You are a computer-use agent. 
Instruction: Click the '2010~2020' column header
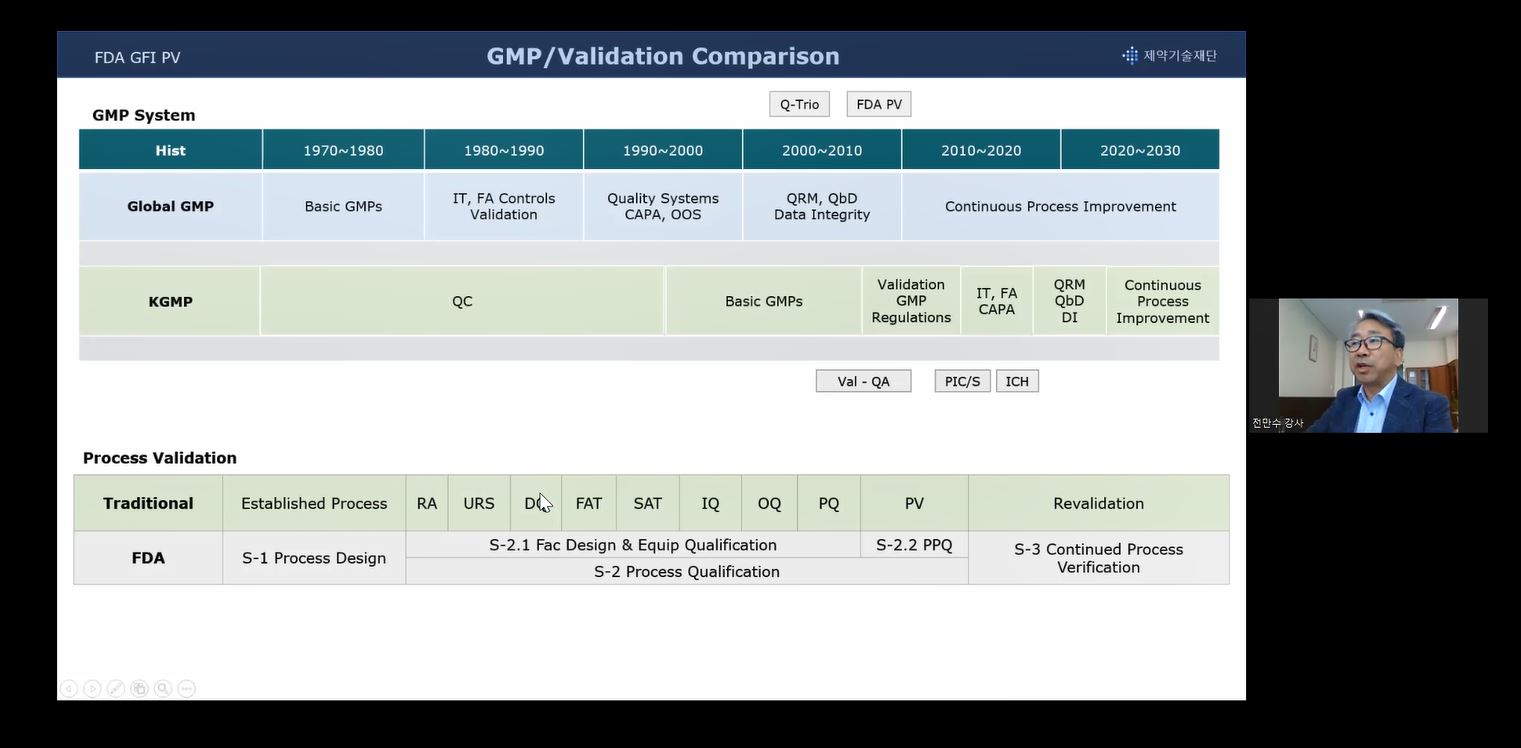point(981,150)
